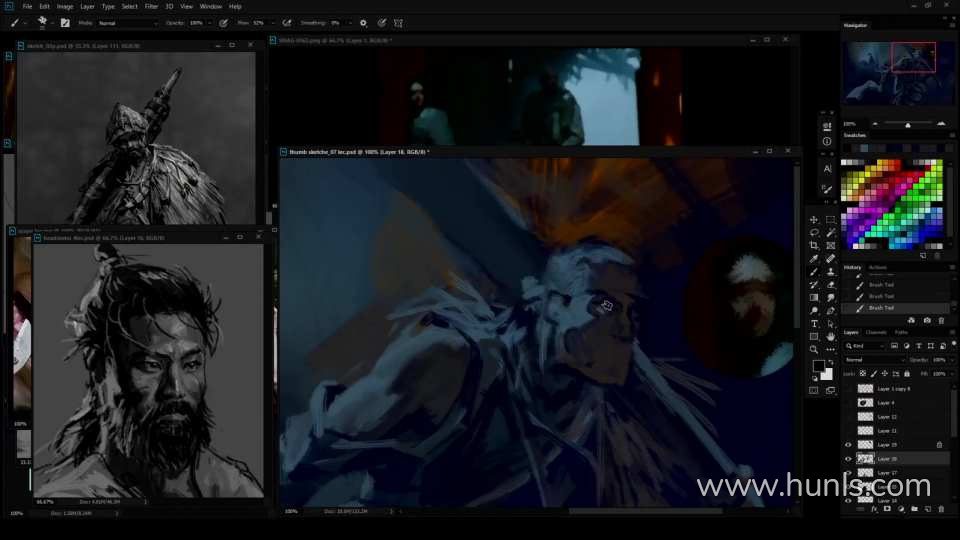This screenshot has width=960, height=540.
Task: Select the Rectangular Marquee tool
Action: click(831, 219)
